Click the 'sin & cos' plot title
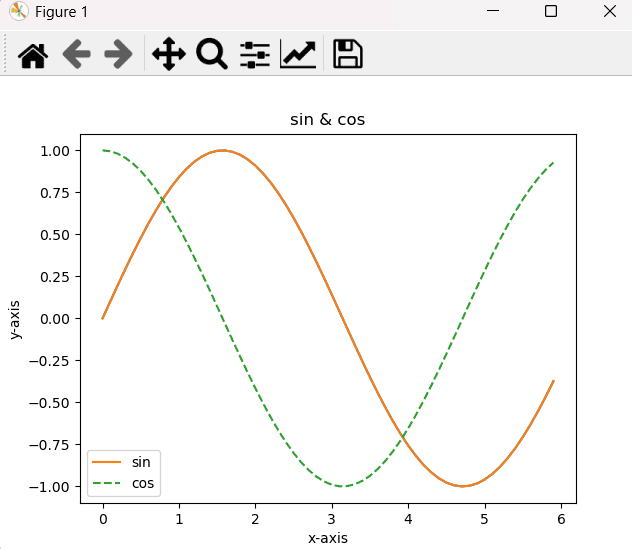Image resolution: width=632 pixels, height=549 pixels. pyautogui.click(x=327, y=120)
